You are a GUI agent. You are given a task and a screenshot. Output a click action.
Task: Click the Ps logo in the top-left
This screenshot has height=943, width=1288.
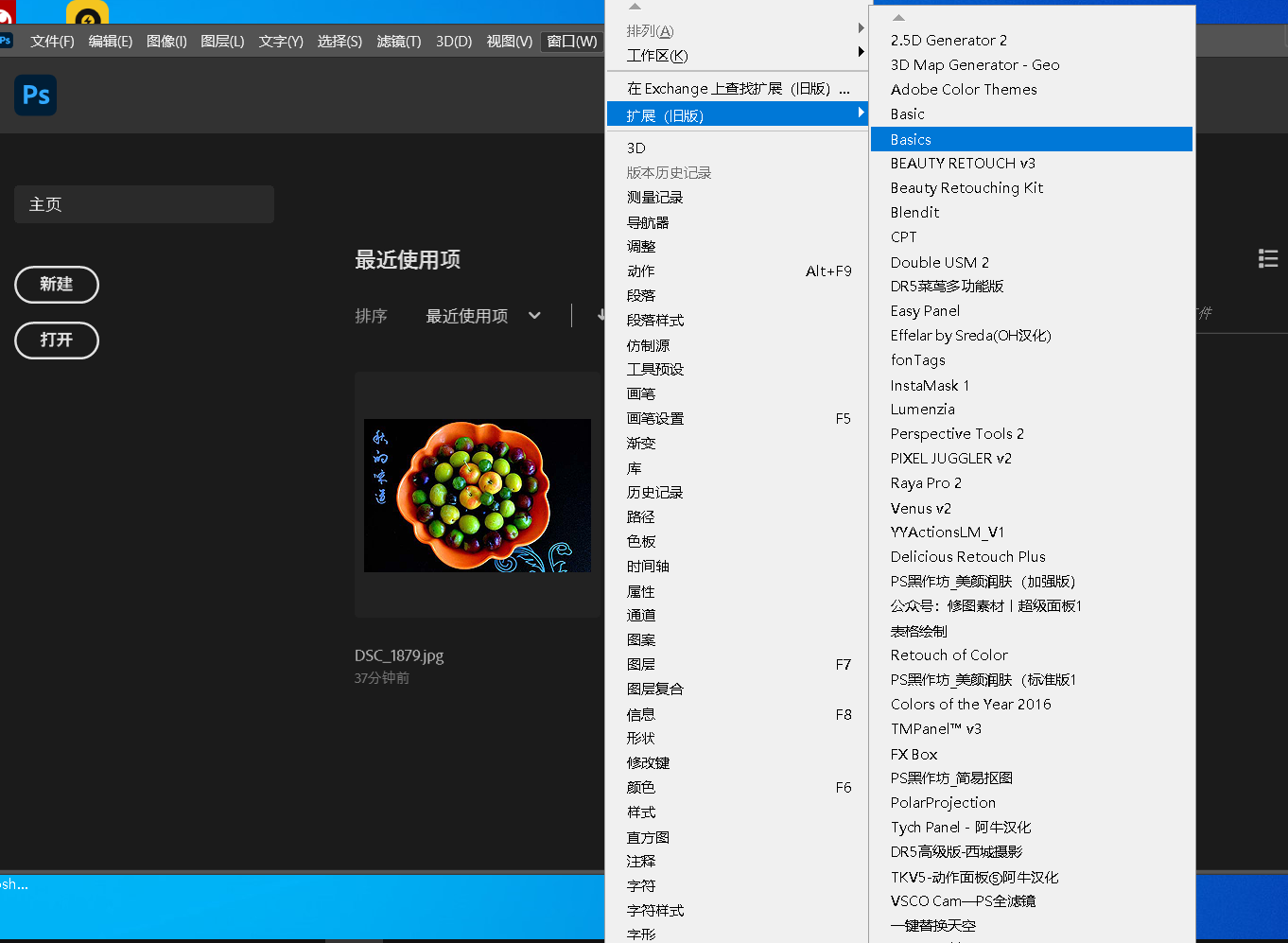click(34, 95)
